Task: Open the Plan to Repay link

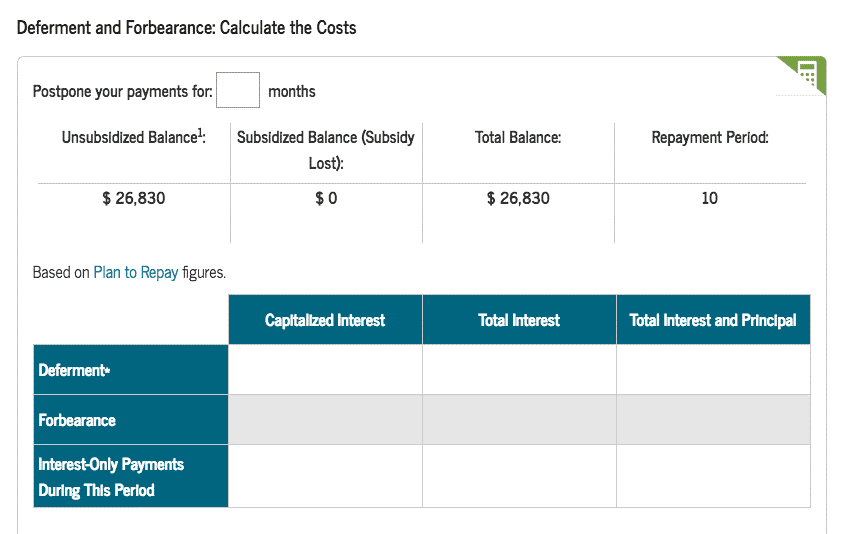Action: tap(135, 272)
